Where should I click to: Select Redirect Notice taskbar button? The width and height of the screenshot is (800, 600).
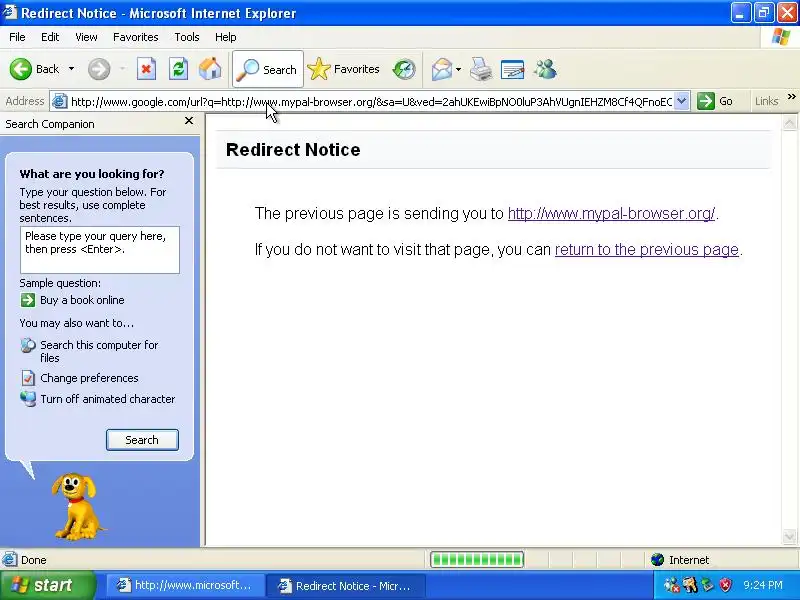pyautogui.click(x=345, y=585)
